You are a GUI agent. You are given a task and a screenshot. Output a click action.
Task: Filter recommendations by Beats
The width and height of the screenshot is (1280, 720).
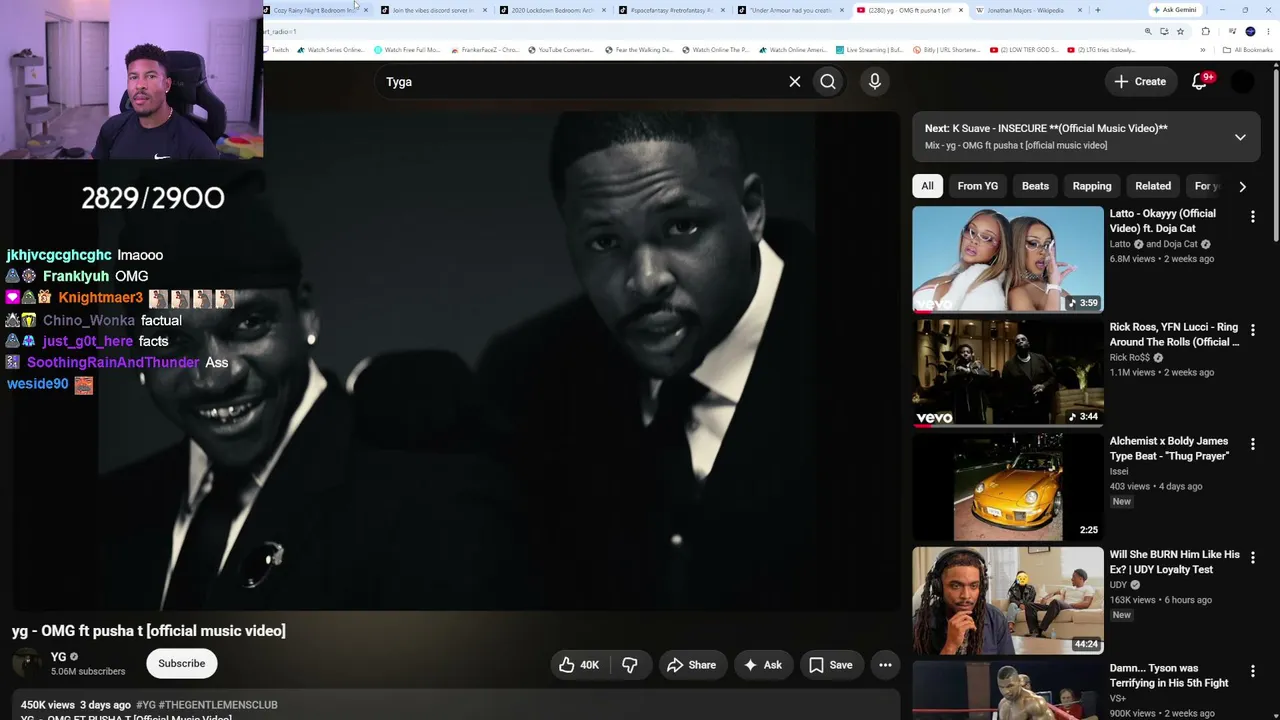click(1035, 186)
